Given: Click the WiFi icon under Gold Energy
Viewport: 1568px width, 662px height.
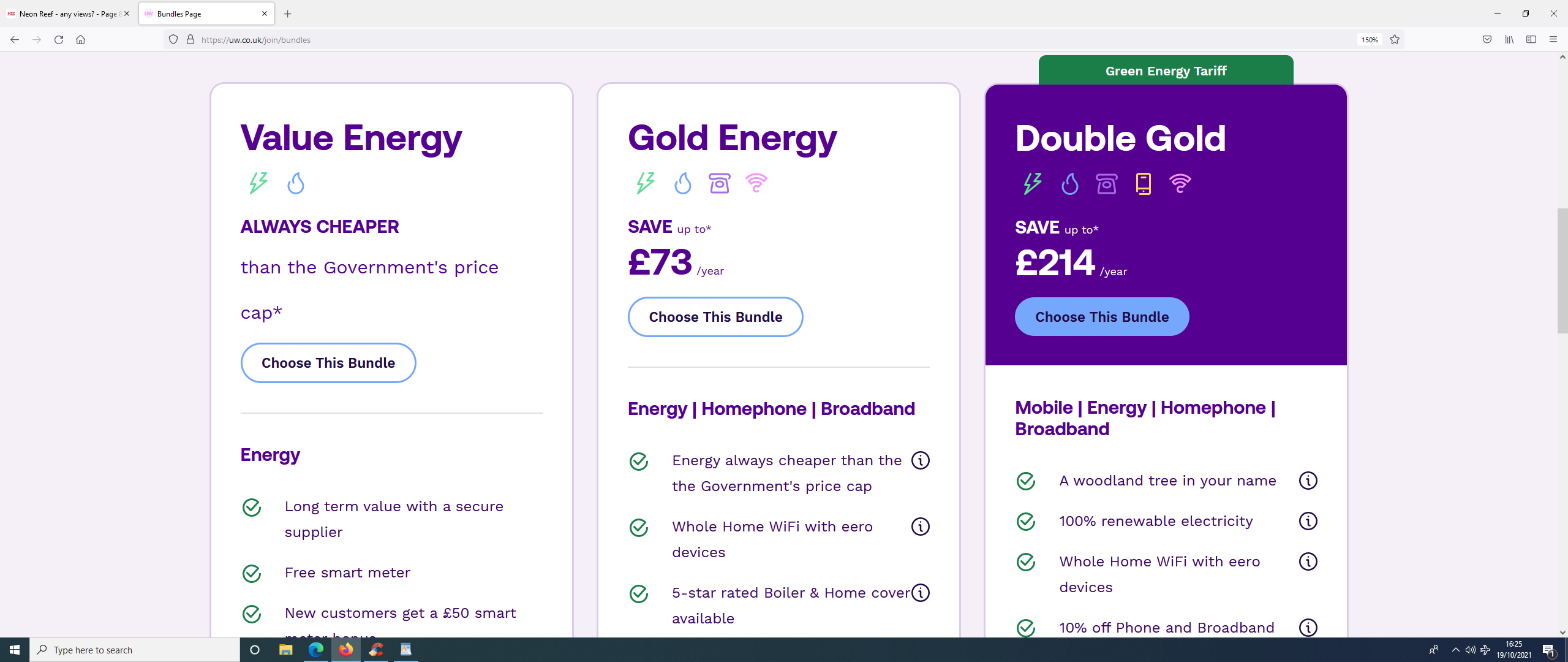Looking at the screenshot, I should pyautogui.click(x=756, y=183).
